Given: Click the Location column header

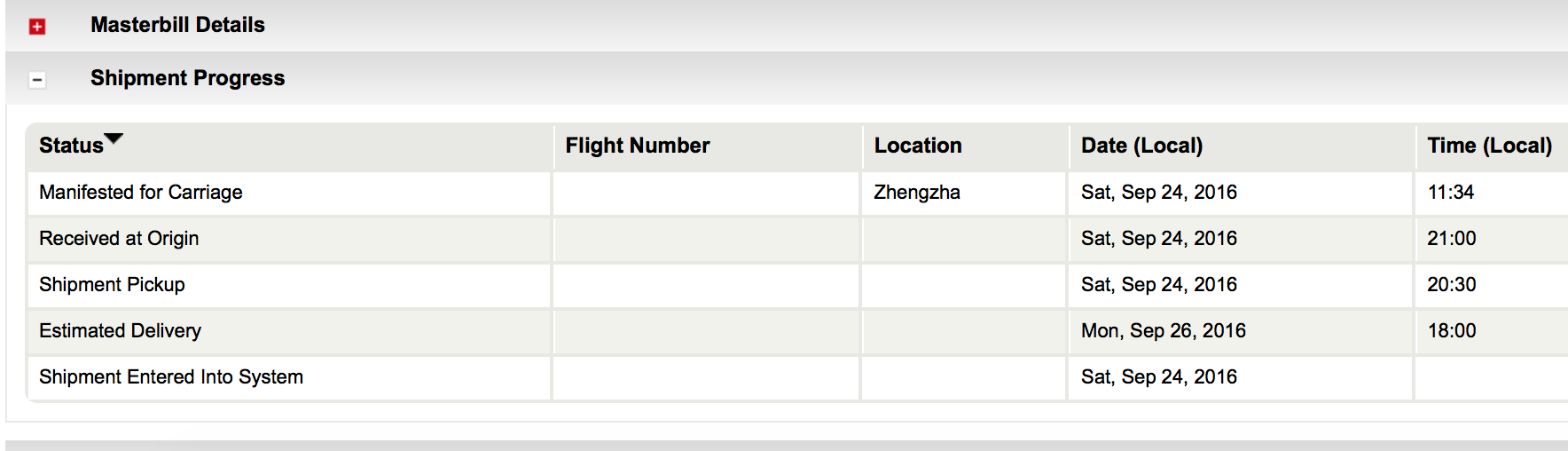Looking at the screenshot, I should tap(918, 146).
